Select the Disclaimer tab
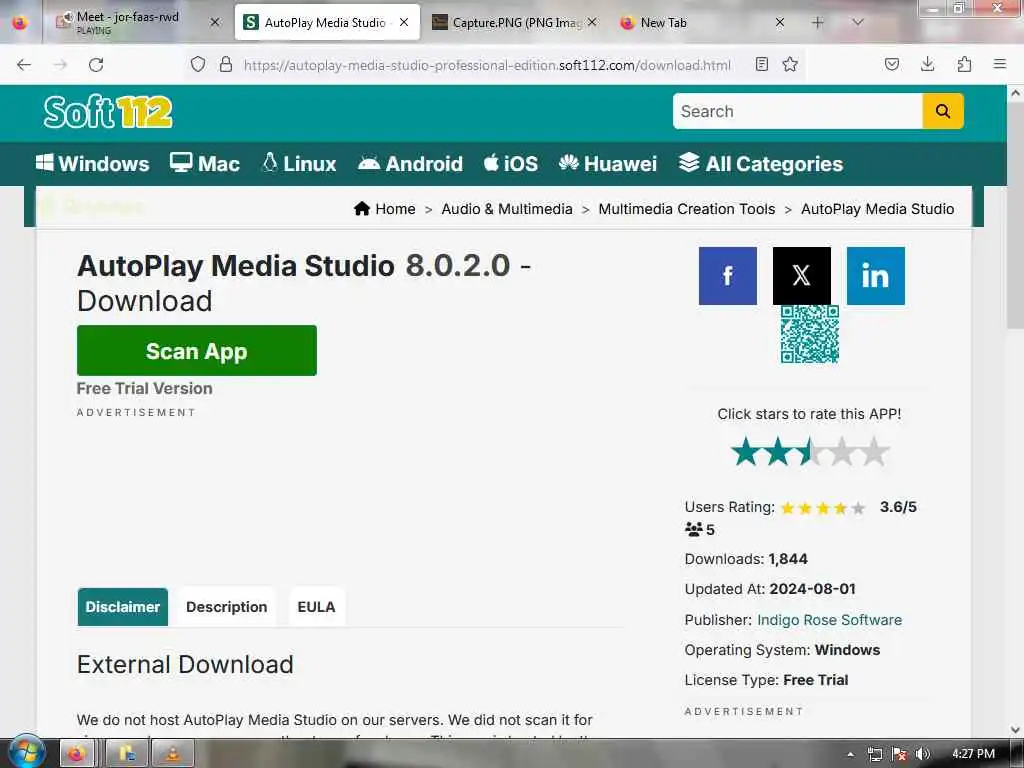The width and height of the screenshot is (1024, 768). click(123, 607)
